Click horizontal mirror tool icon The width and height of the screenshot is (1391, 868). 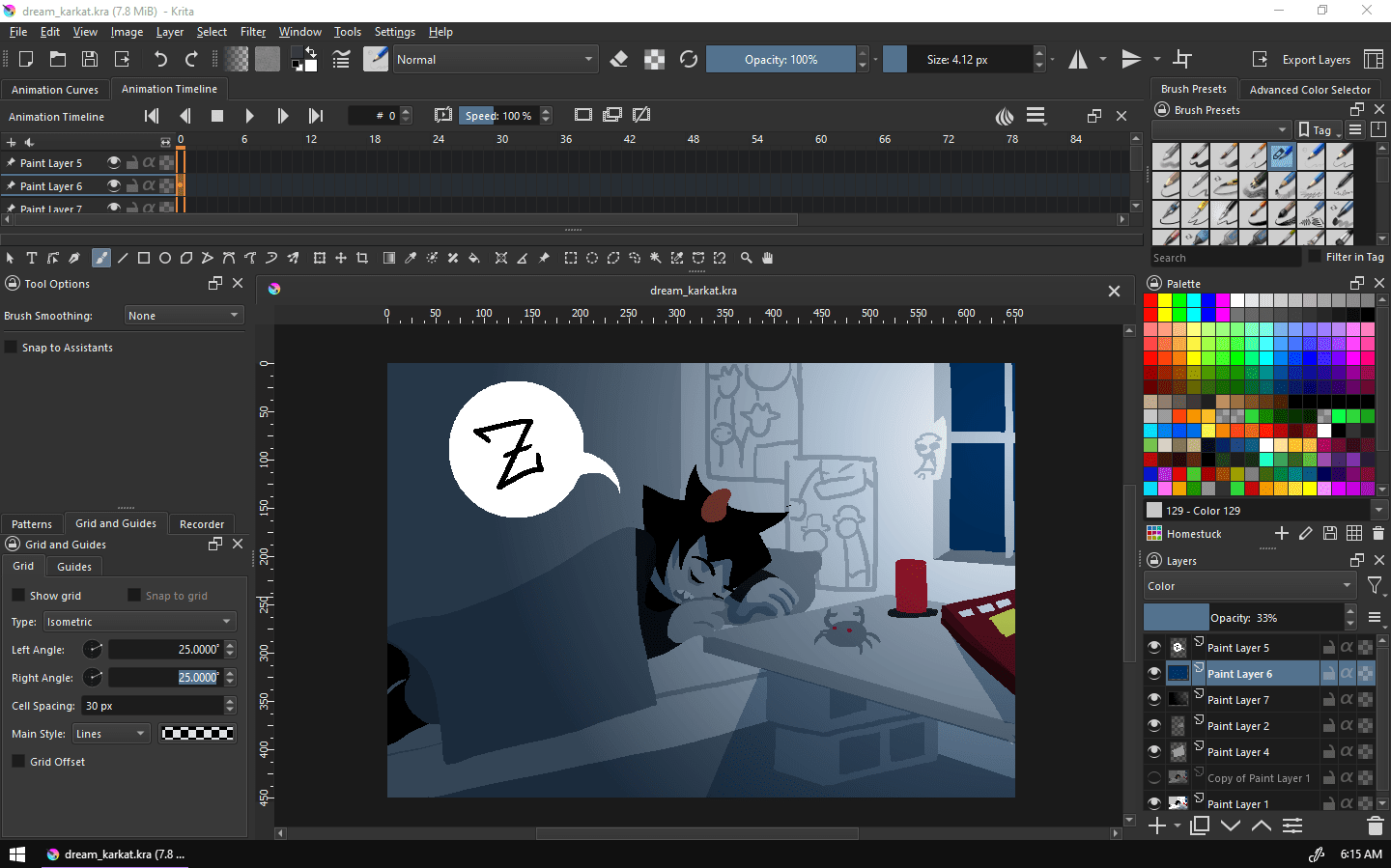[1078, 59]
